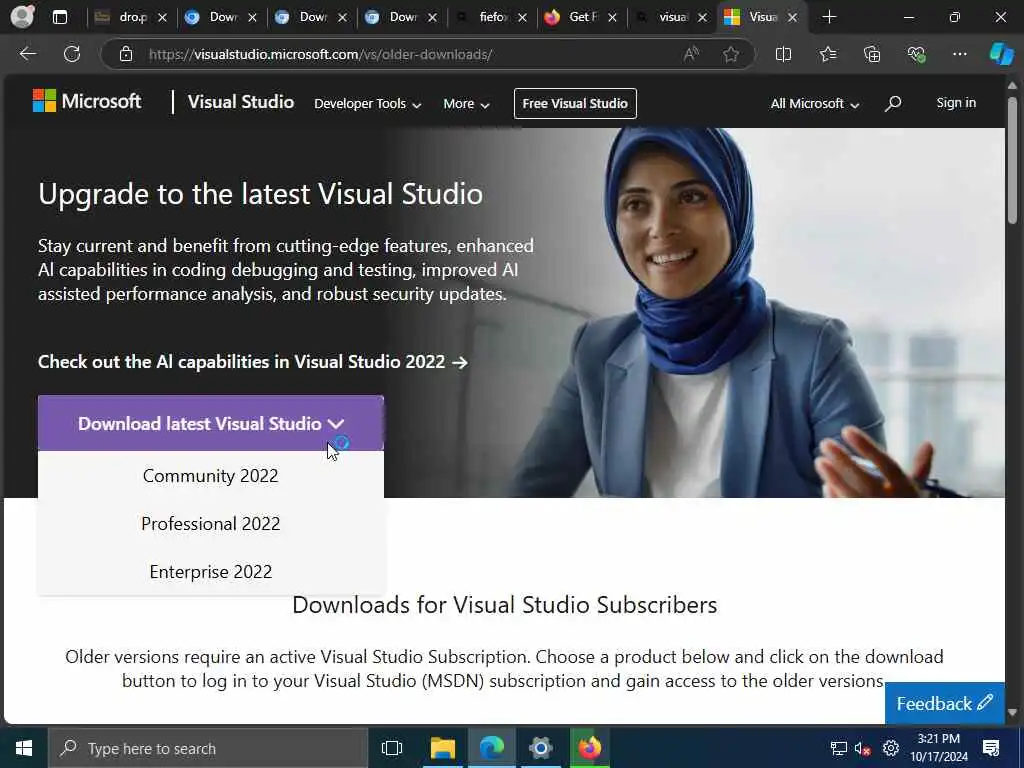The width and height of the screenshot is (1024, 768).
Task: Open Read aloud icon in address bar
Action: [690, 54]
